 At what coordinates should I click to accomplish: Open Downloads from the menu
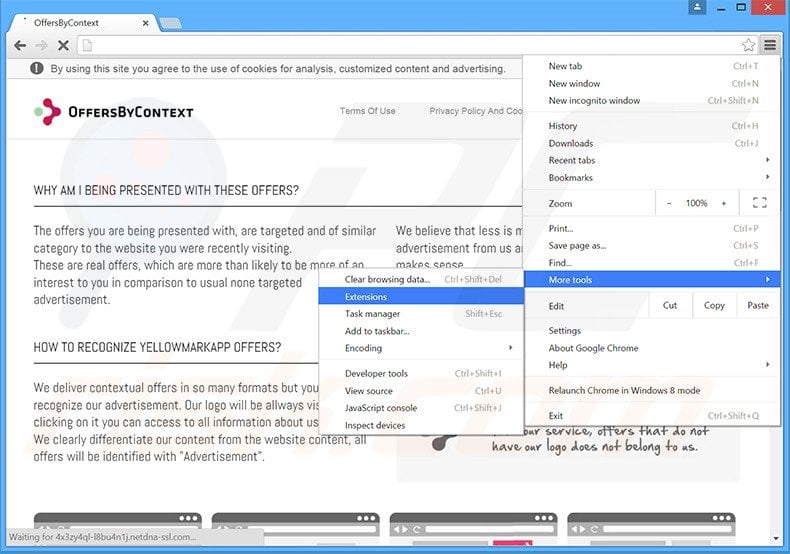[x=652, y=144]
